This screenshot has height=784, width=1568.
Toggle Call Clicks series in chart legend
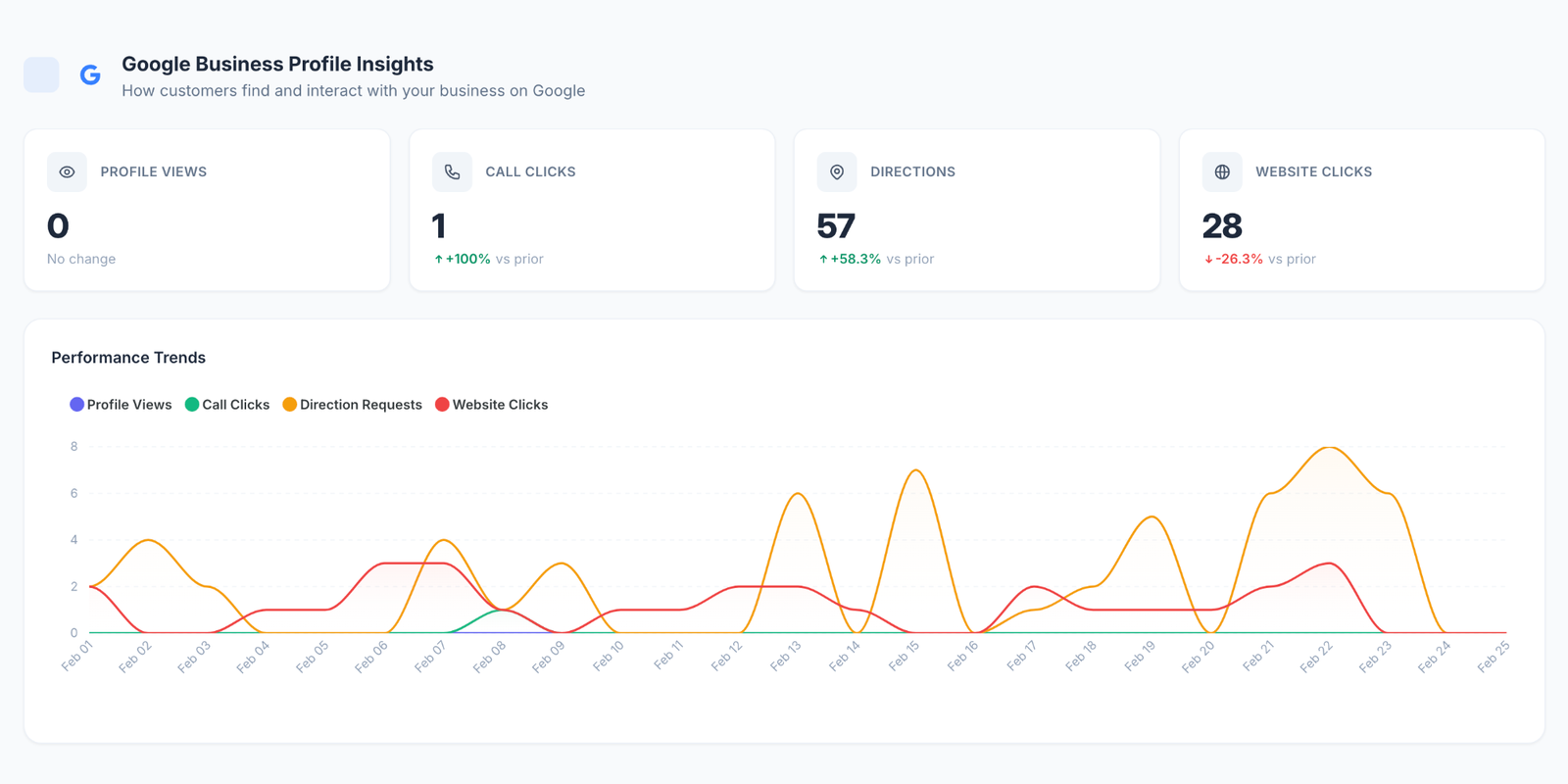tap(227, 405)
